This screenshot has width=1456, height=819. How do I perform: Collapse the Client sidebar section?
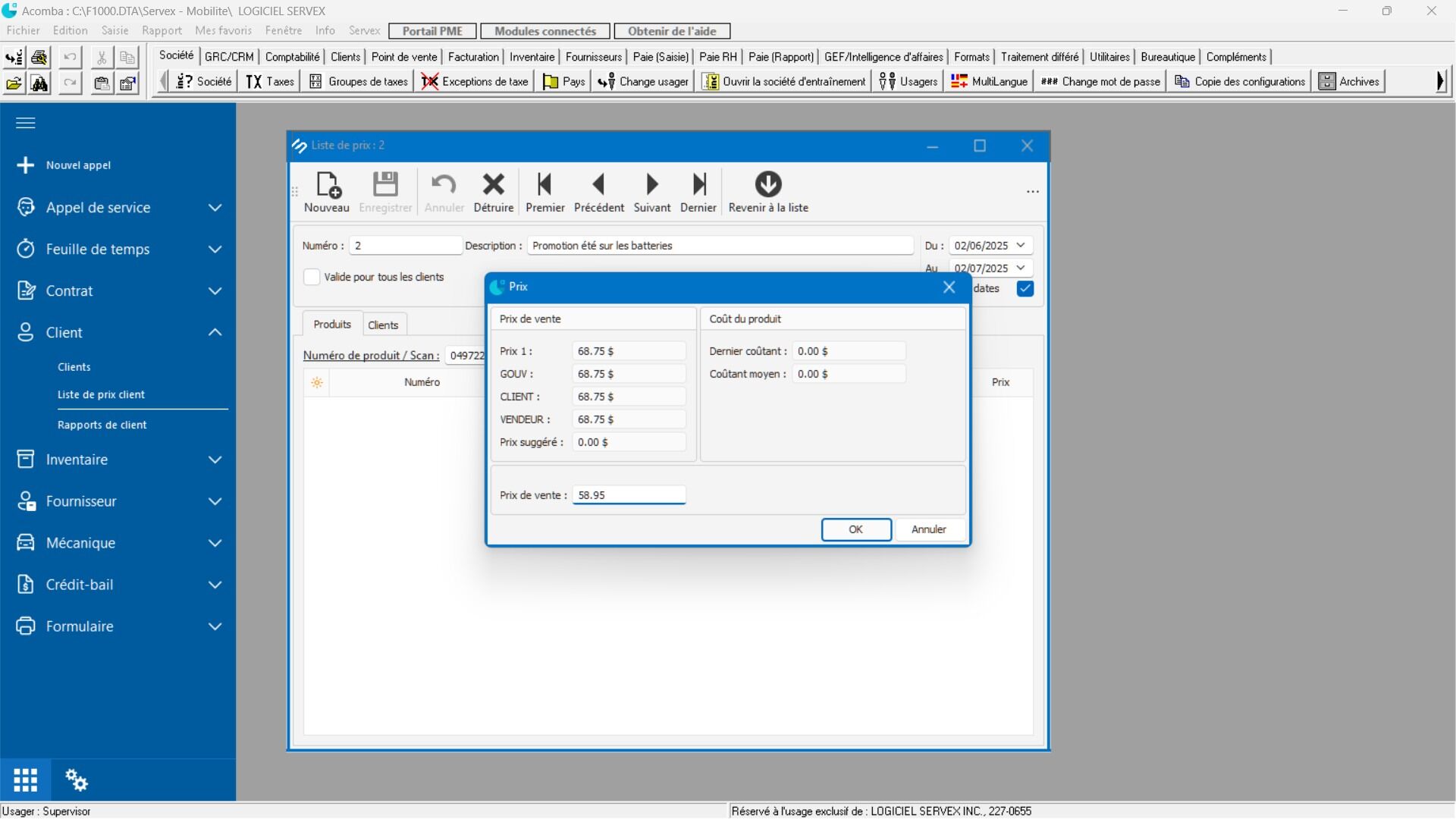[215, 332]
